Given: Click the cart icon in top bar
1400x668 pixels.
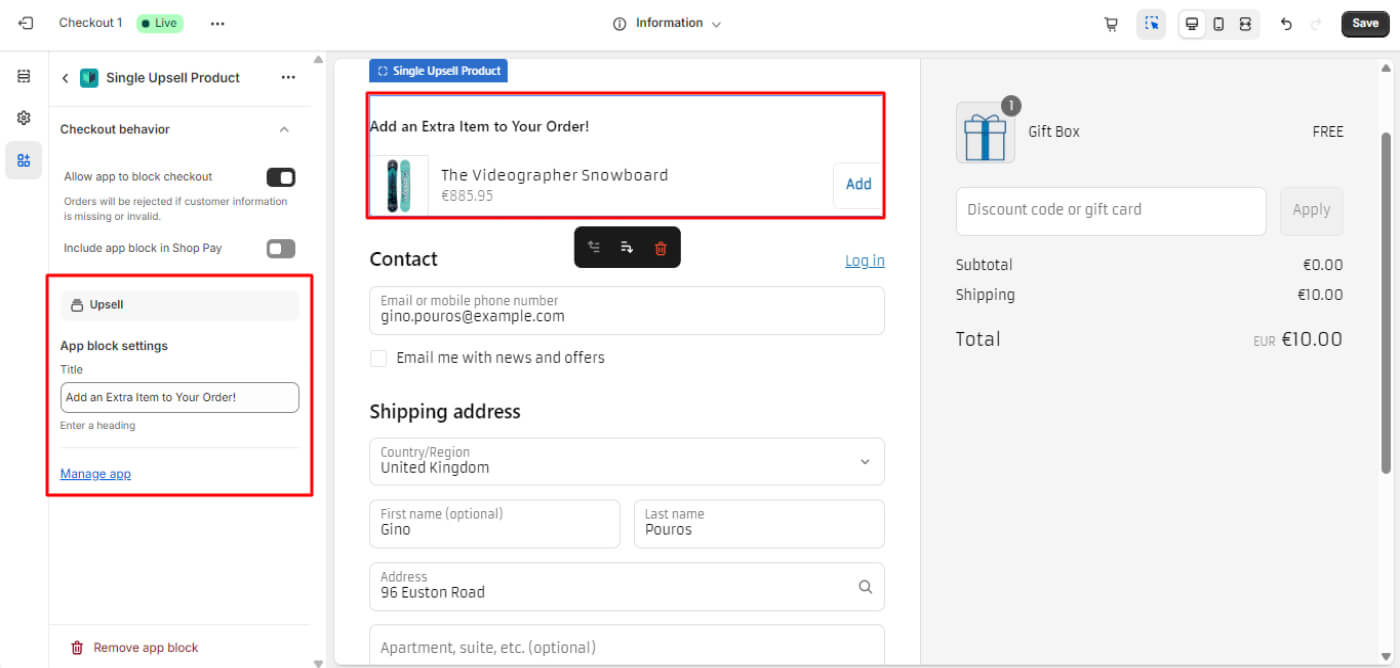Looking at the screenshot, I should tap(1111, 24).
